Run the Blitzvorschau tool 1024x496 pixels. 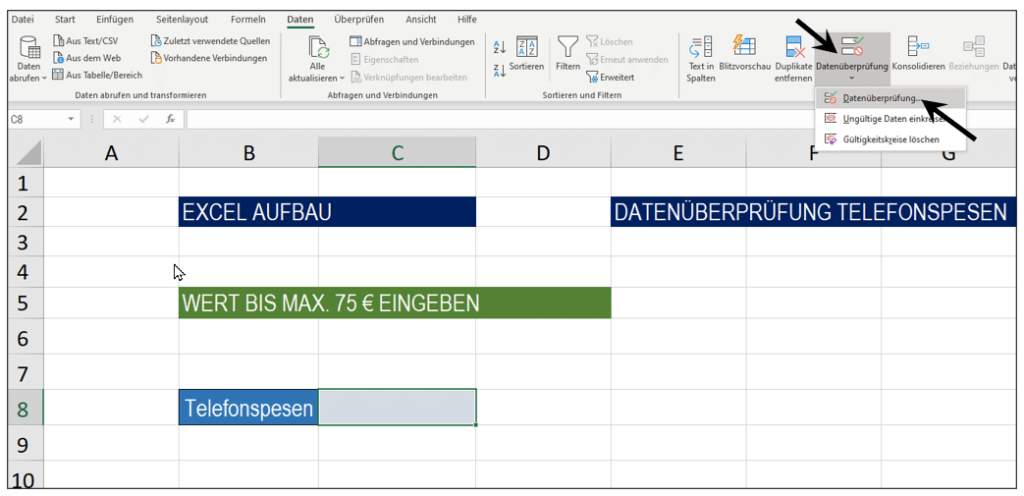[744, 54]
